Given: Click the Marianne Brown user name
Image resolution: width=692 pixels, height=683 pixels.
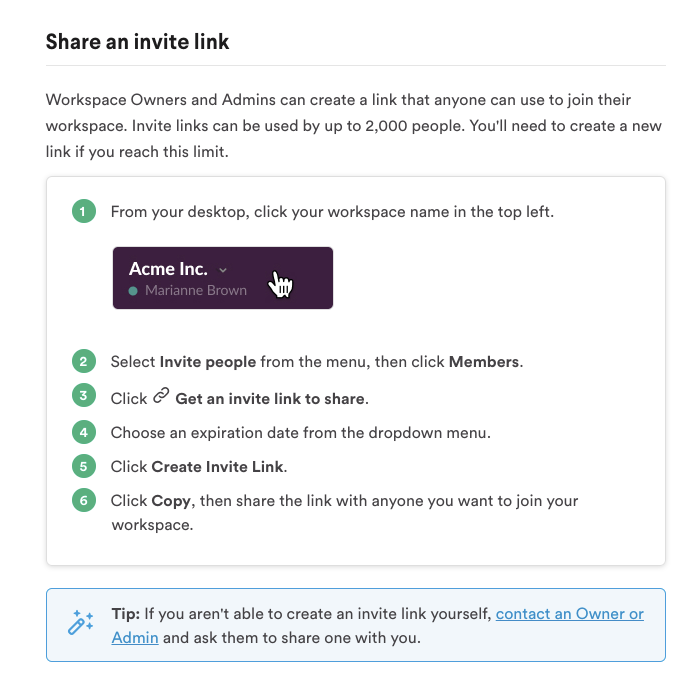Looking at the screenshot, I should pyautogui.click(x=196, y=290).
